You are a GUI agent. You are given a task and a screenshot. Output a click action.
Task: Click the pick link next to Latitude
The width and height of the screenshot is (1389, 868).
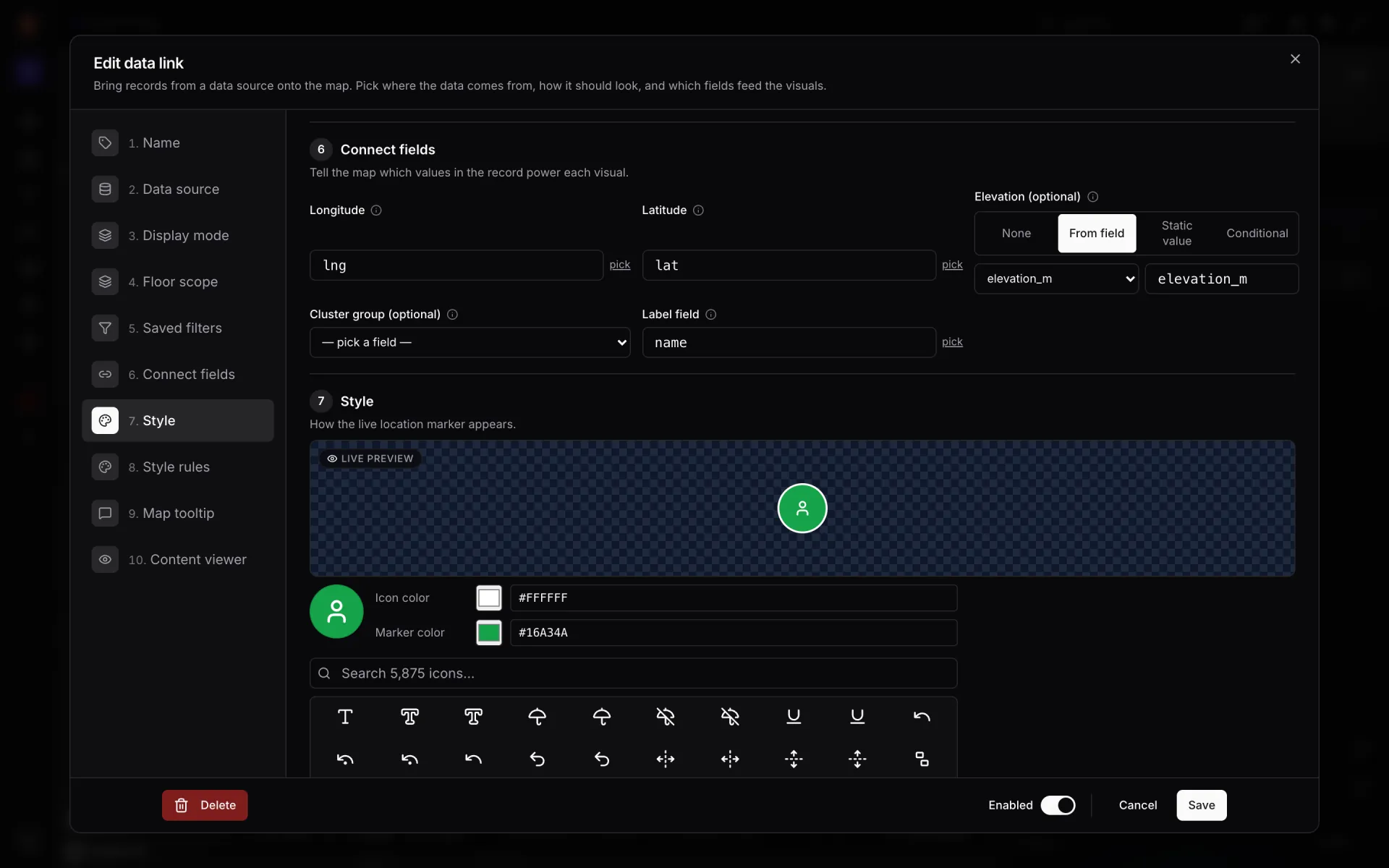pyautogui.click(x=952, y=265)
